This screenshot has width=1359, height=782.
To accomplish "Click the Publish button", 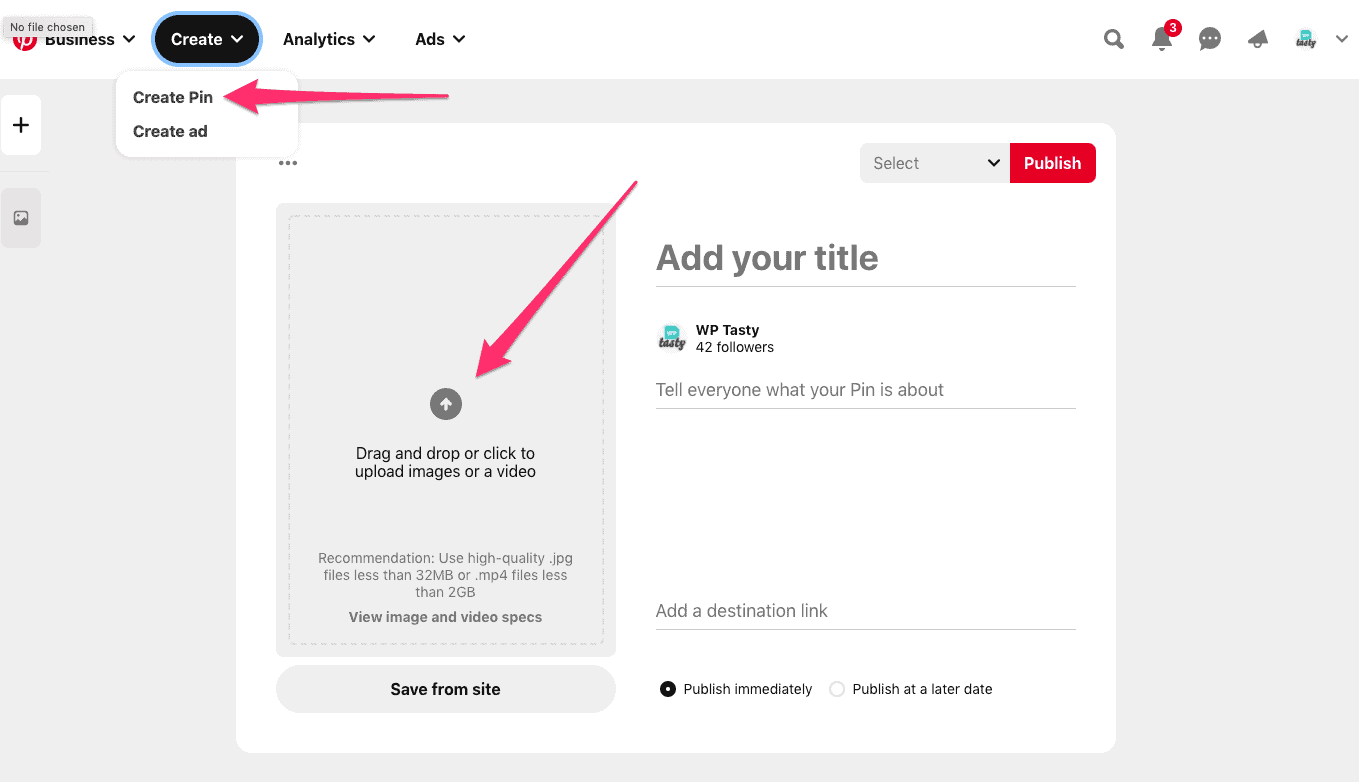I will (x=1052, y=162).
